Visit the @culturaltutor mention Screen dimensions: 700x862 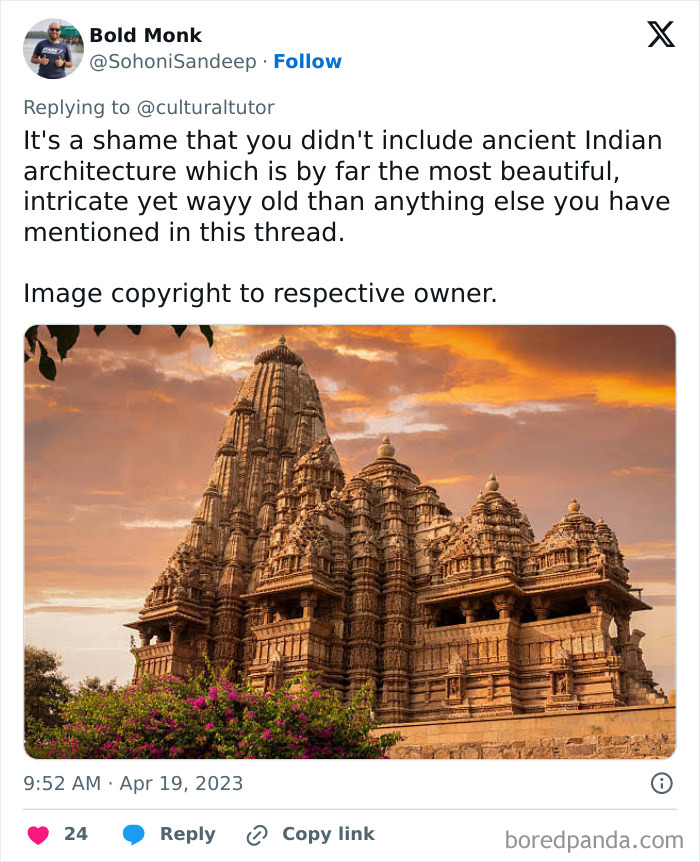click(205, 107)
